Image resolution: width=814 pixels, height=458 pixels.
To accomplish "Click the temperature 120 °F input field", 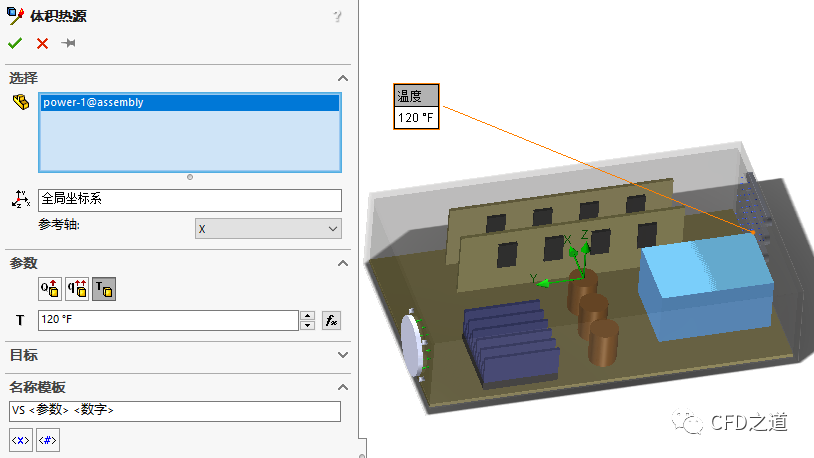I will 167,321.
